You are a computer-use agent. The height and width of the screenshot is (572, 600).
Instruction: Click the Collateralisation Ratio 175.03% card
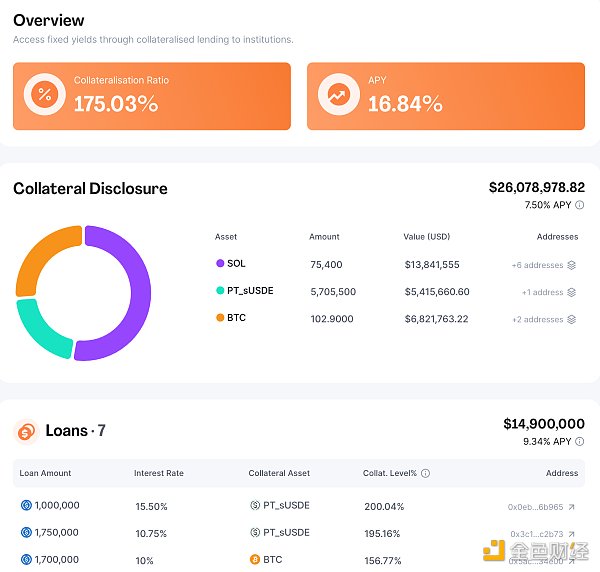[x=152, y=96]
